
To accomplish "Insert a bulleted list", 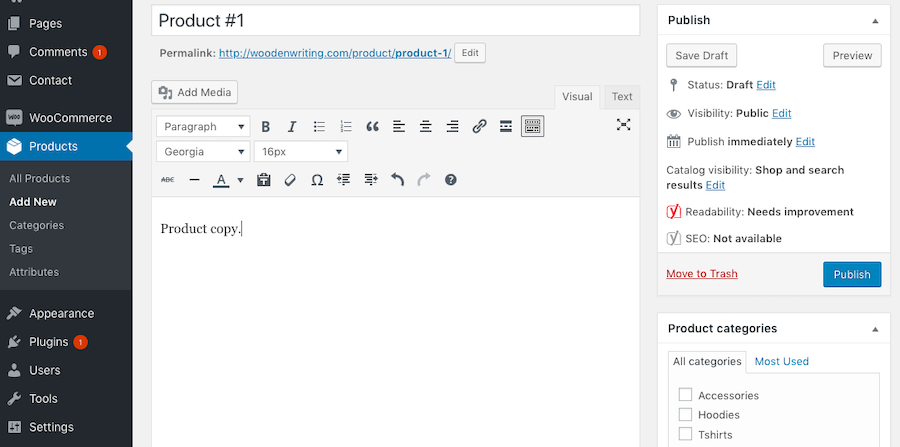I will point(319,126).
